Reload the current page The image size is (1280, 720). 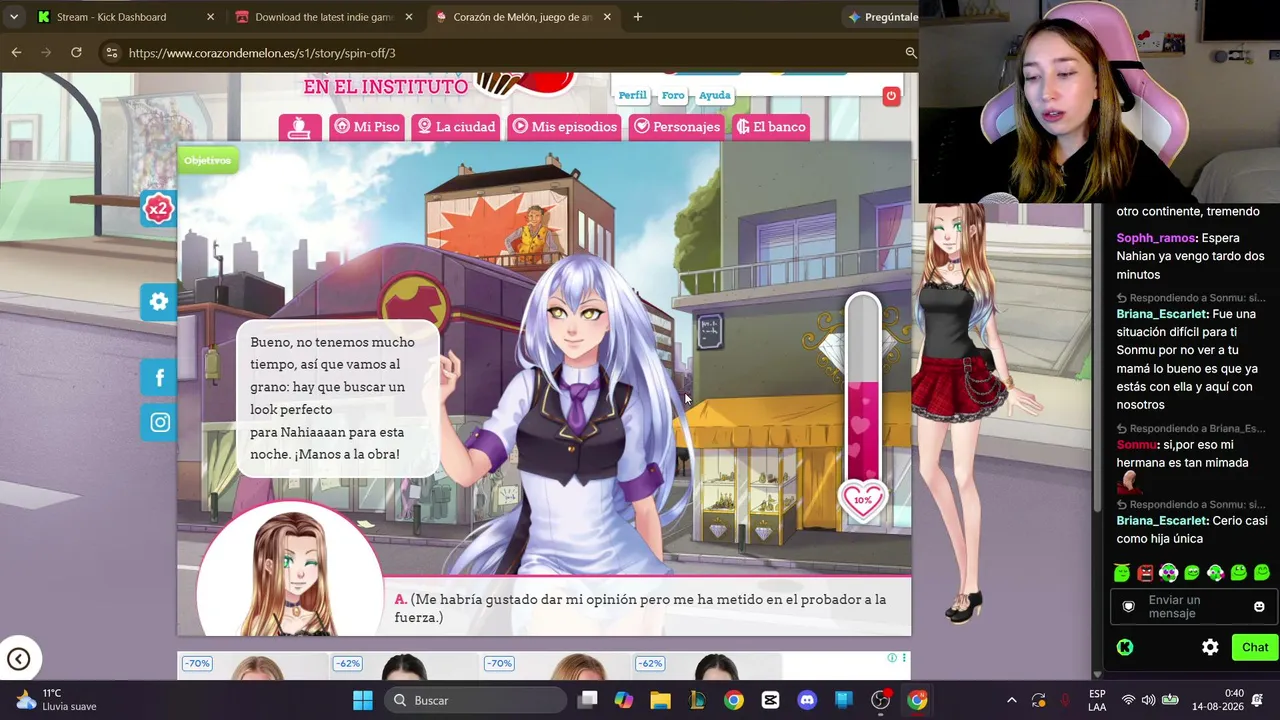76,53
